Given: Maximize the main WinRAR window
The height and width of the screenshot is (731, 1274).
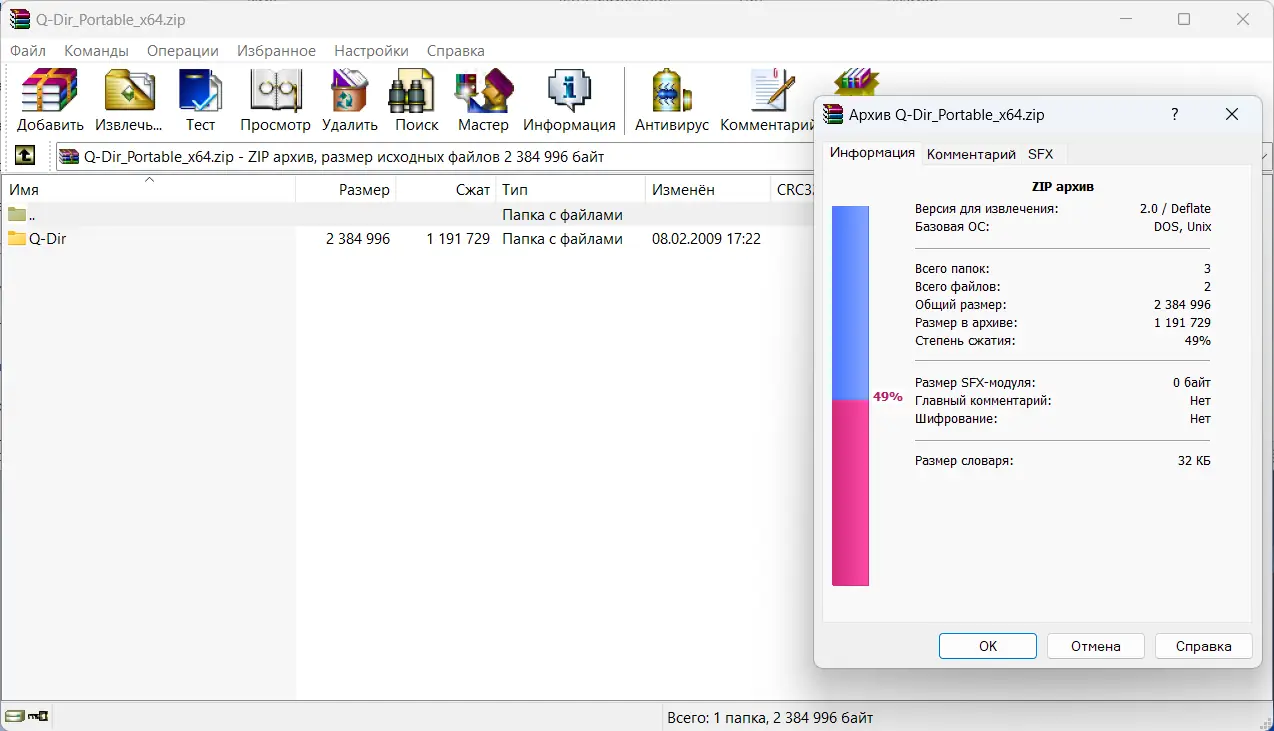Looking at the screenshot, I should pos(1184,19).
